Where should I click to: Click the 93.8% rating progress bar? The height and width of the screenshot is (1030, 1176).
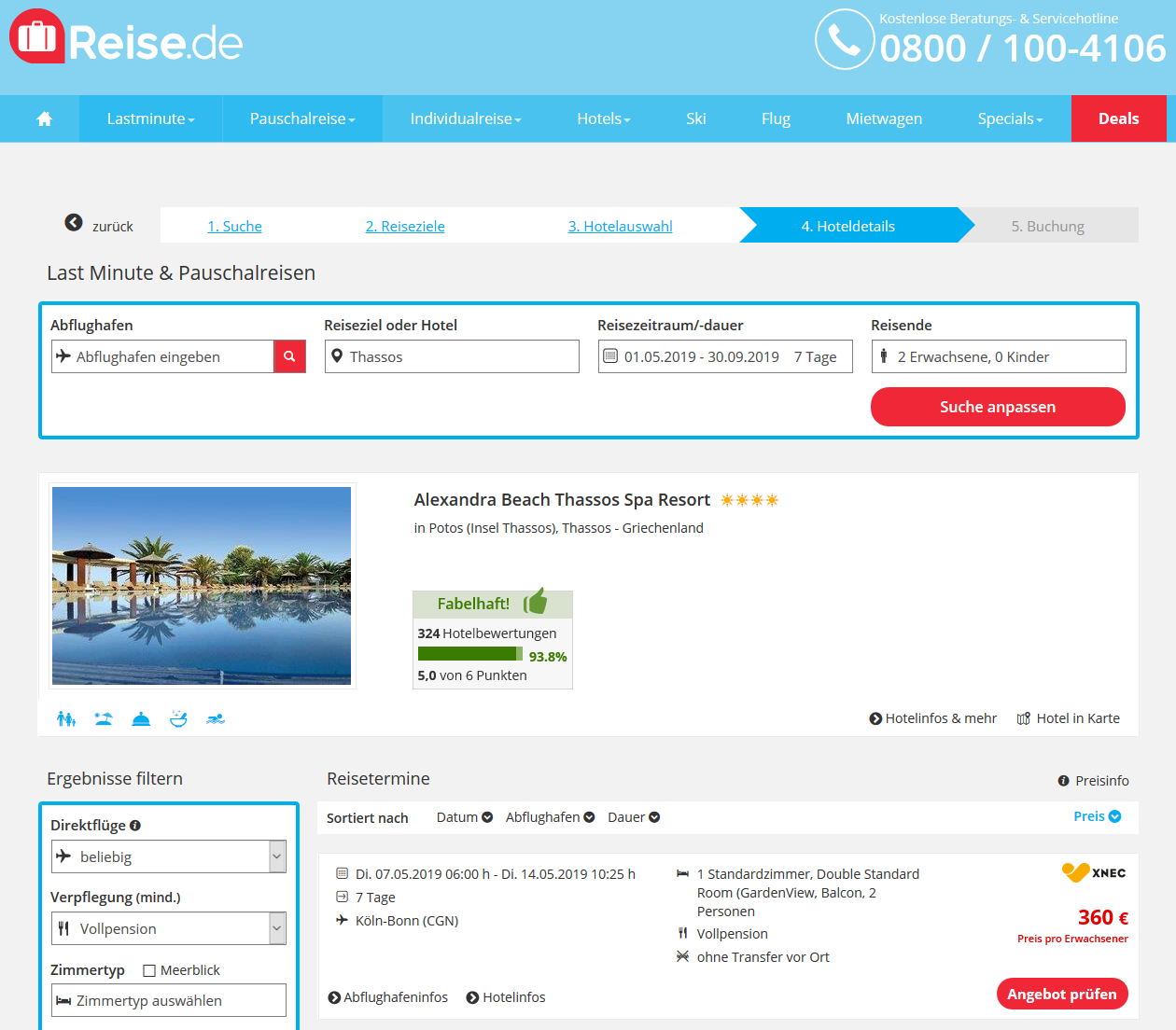coord(470,654)
